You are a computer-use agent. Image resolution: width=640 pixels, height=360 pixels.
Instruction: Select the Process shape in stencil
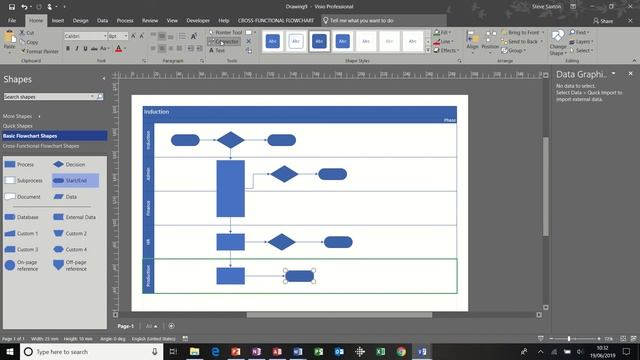19,164
